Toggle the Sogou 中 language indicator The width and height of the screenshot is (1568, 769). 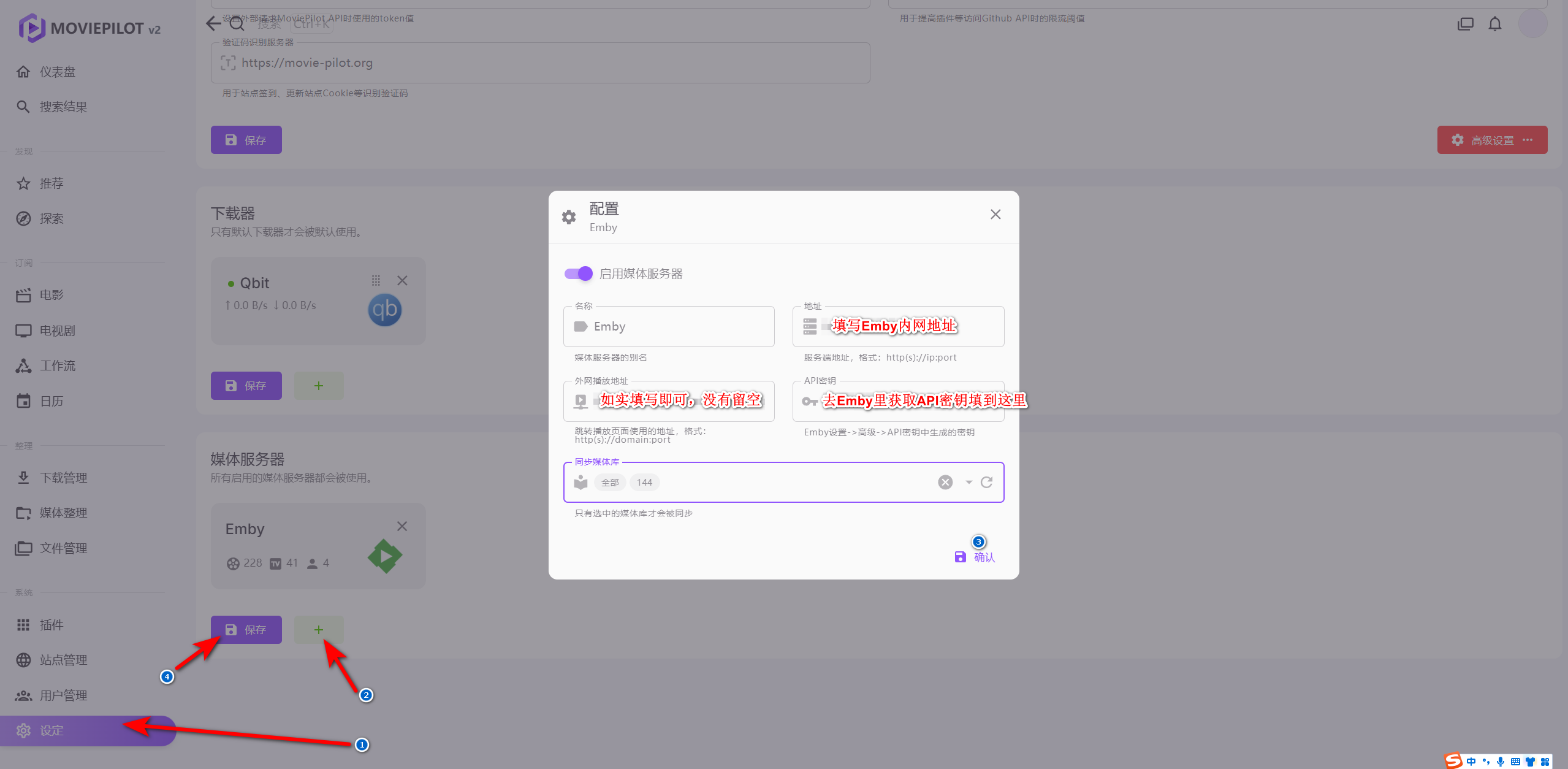click(1471, 762)
